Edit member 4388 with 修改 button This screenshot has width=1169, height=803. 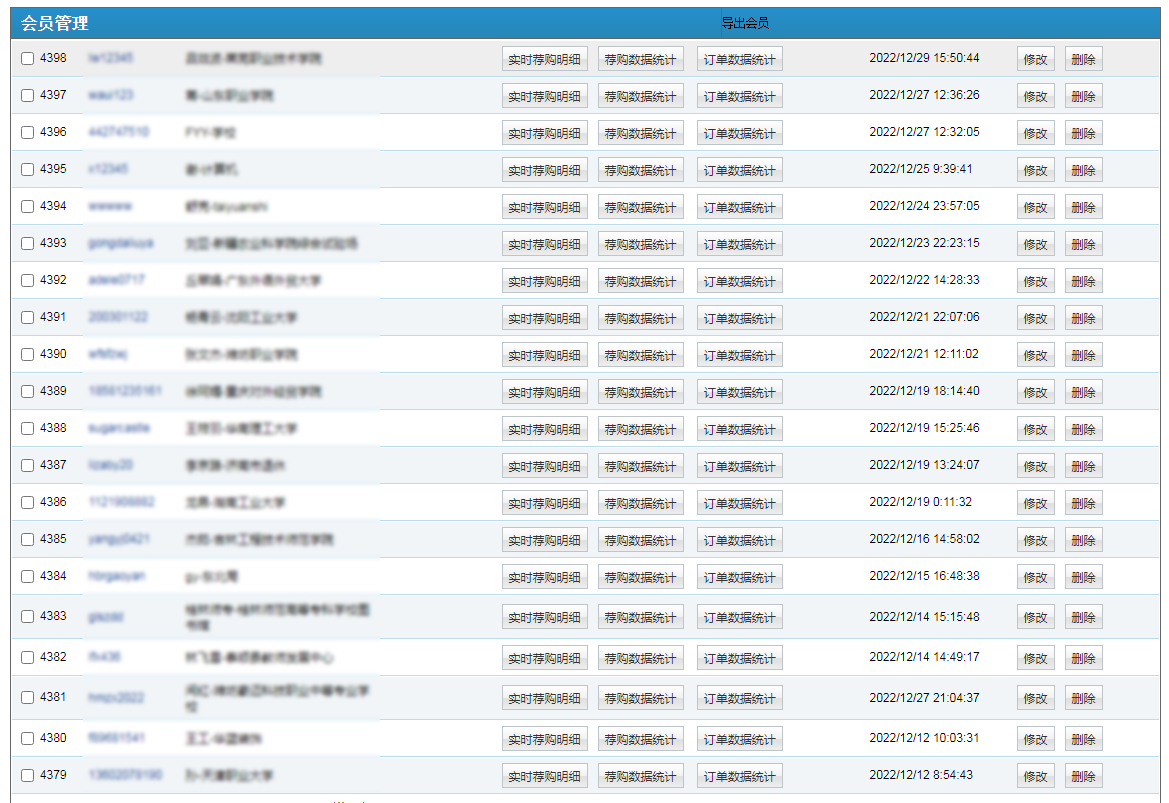tap(1035, 429)
